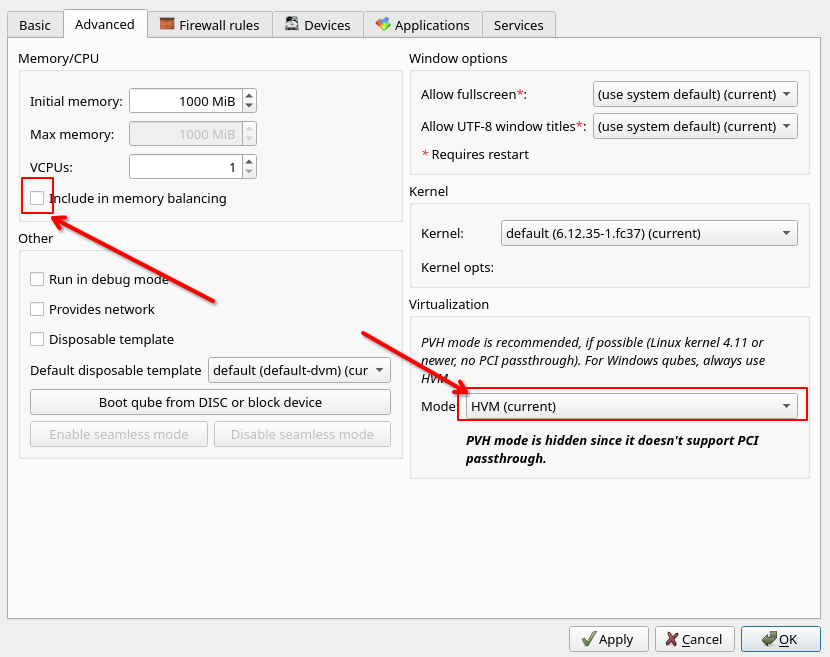Check the Provides network option

point(37,309)
